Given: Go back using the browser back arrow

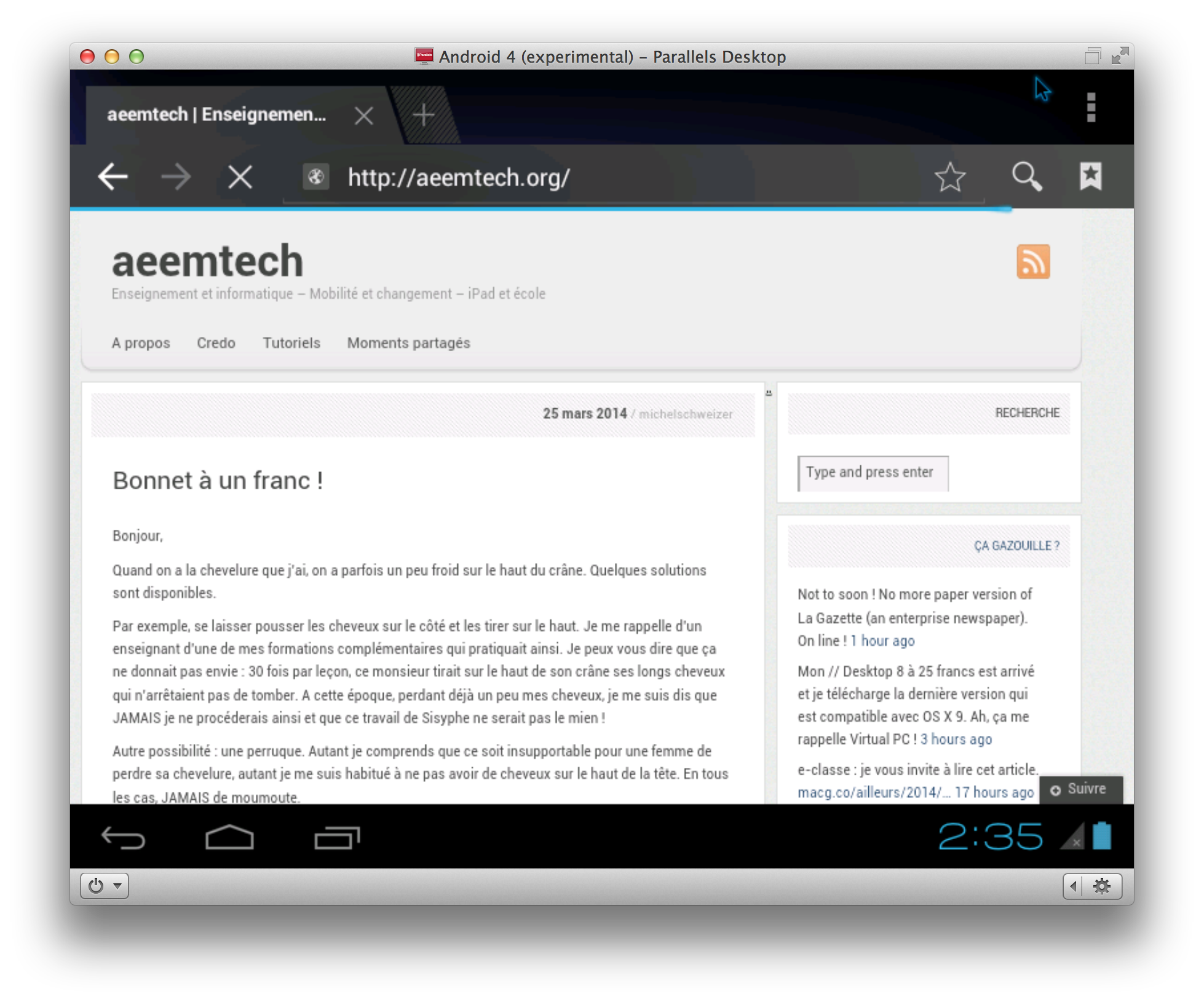Looking at the screenshot, I should click(x=113, y=178).
